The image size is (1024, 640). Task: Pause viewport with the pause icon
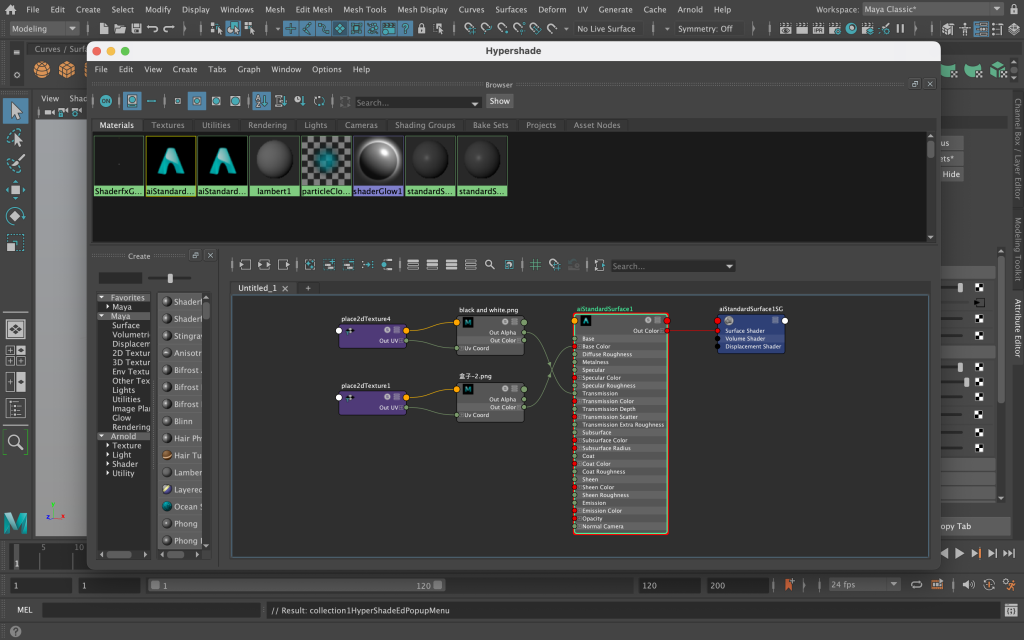(x=901, y=29)
